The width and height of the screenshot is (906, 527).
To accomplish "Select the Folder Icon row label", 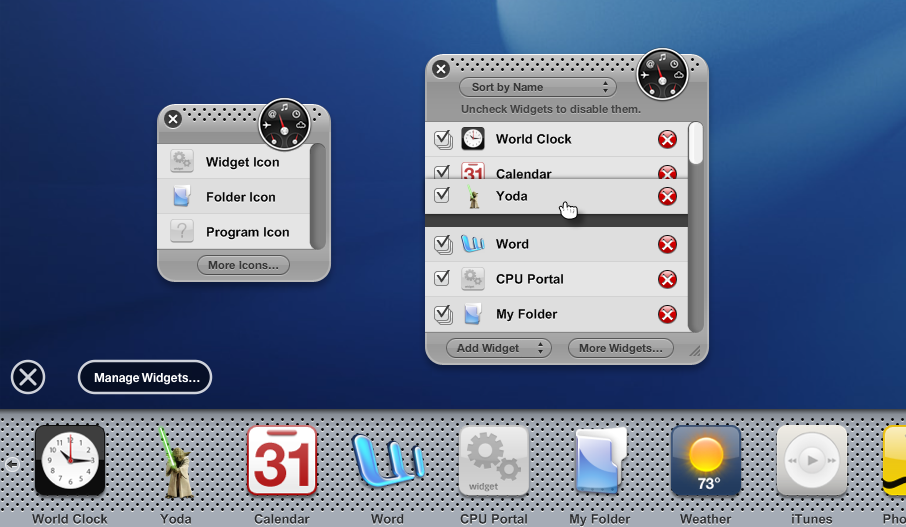I will tap(241, 197).
